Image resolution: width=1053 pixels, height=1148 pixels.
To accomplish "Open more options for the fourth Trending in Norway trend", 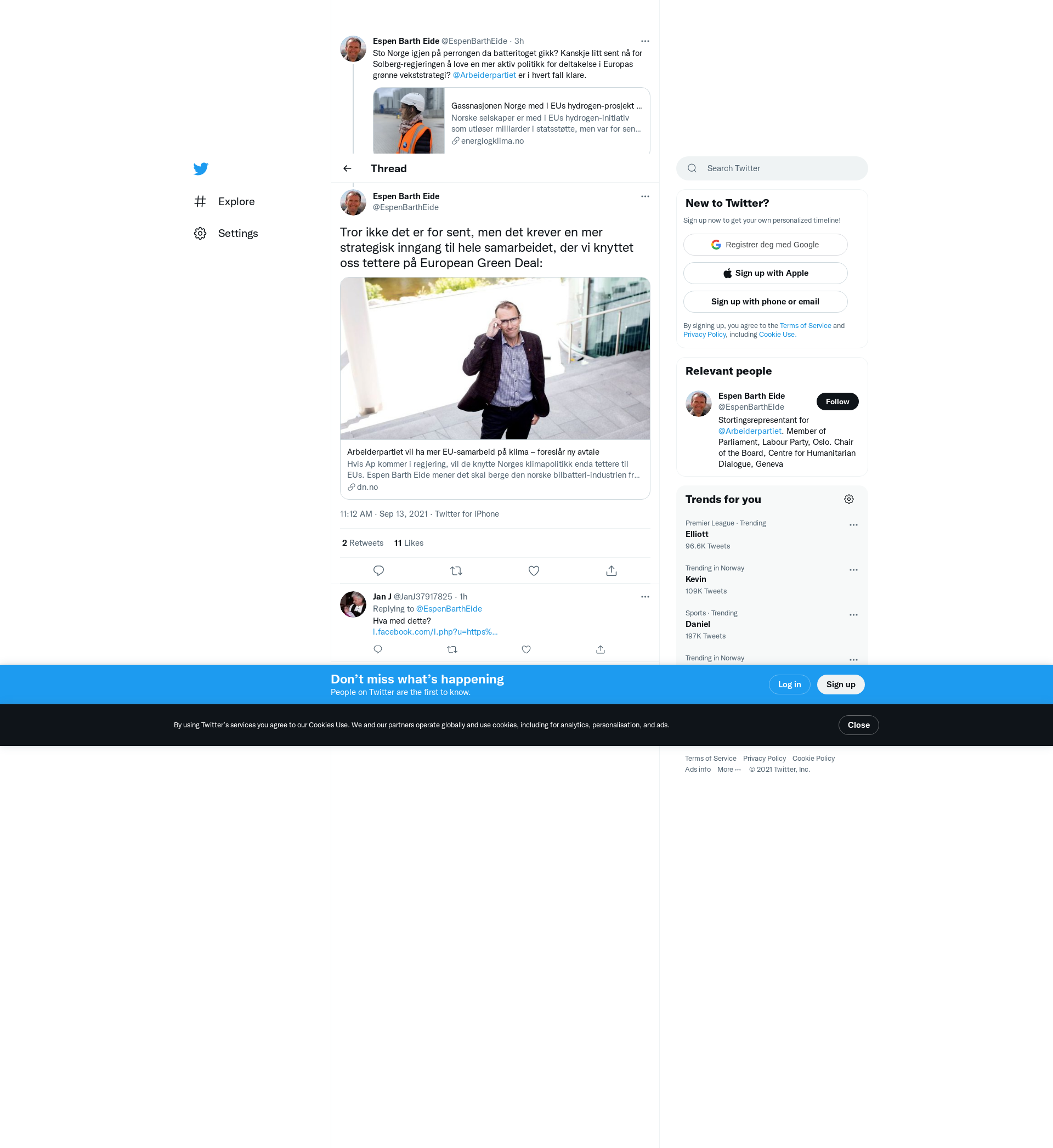I will pos(853,660).
